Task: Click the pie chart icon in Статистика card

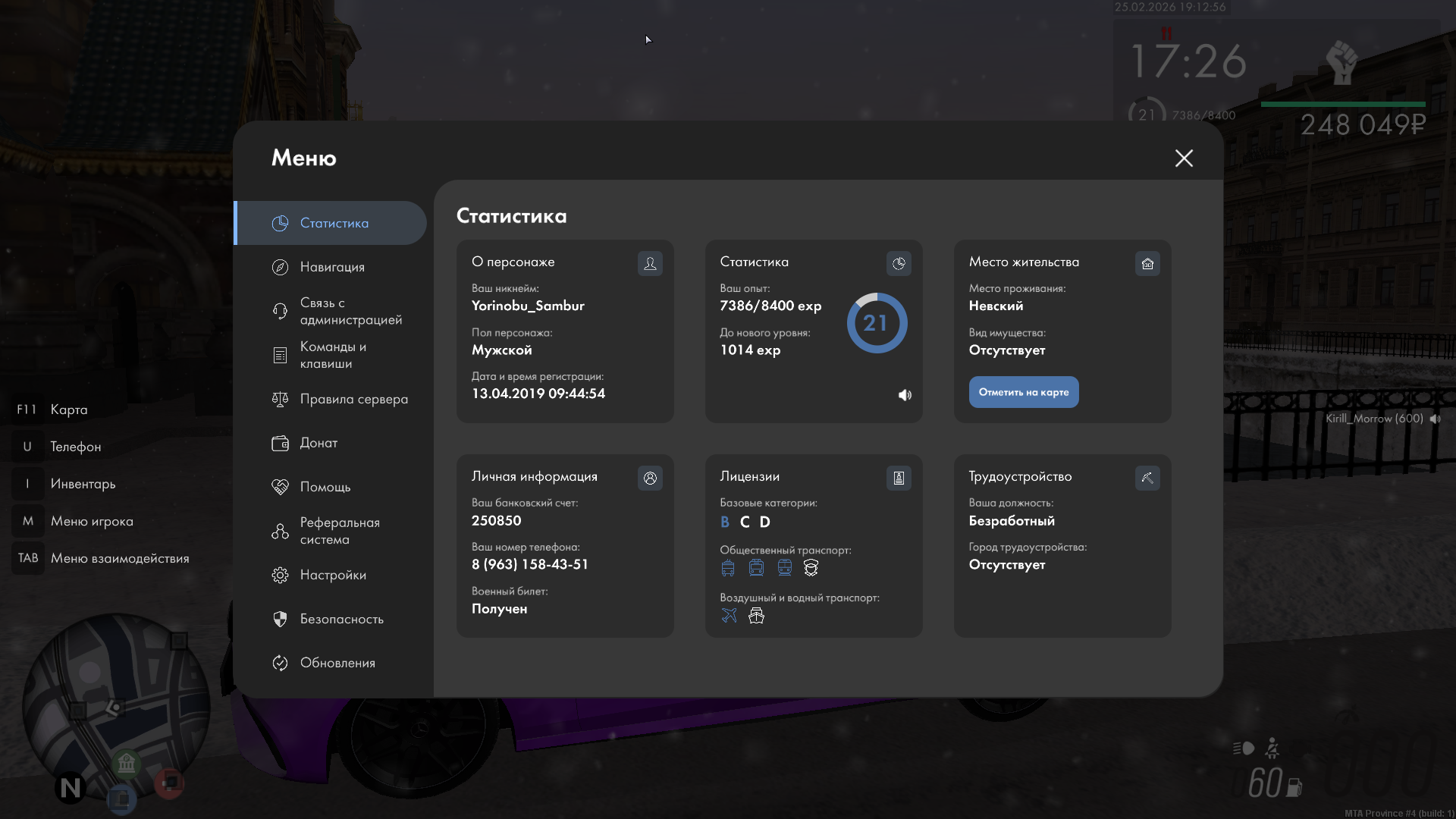Action: coord(899,263)
